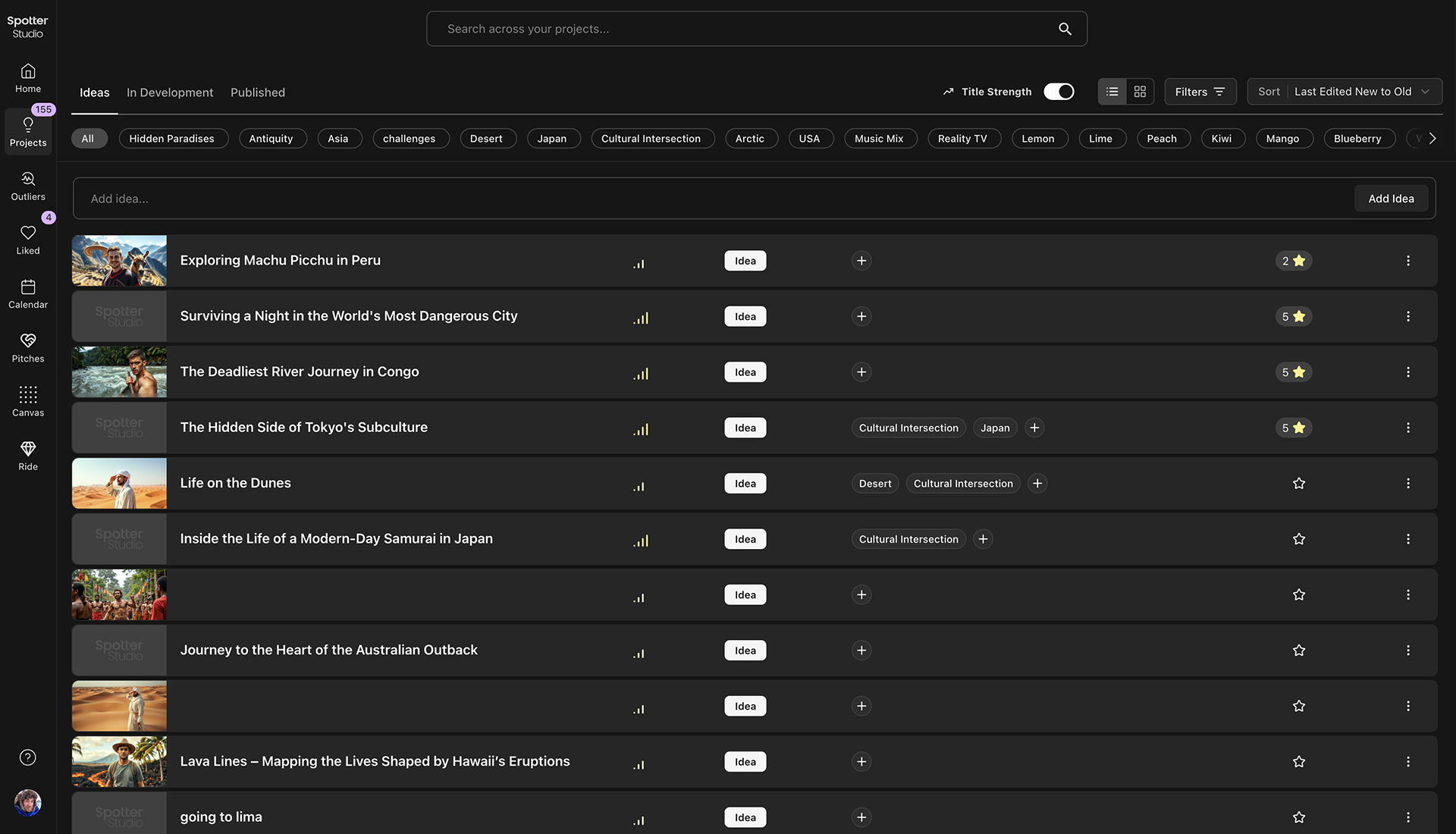The width and height of the screenshot is (1456, 834).
Task: Expand the tag list with right chevron
Action: [x=1432, y=139]
